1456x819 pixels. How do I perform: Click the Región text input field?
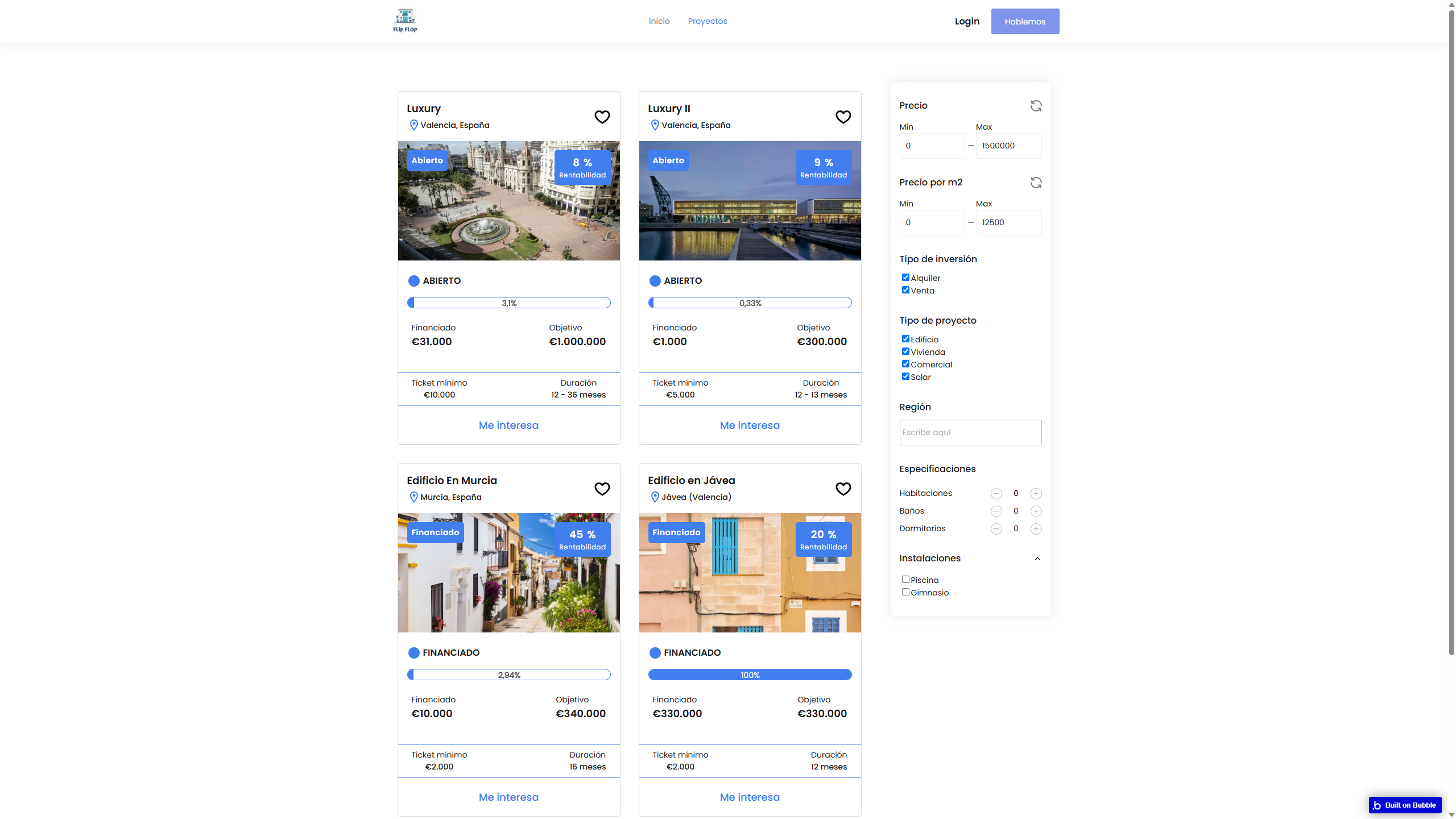970,433
